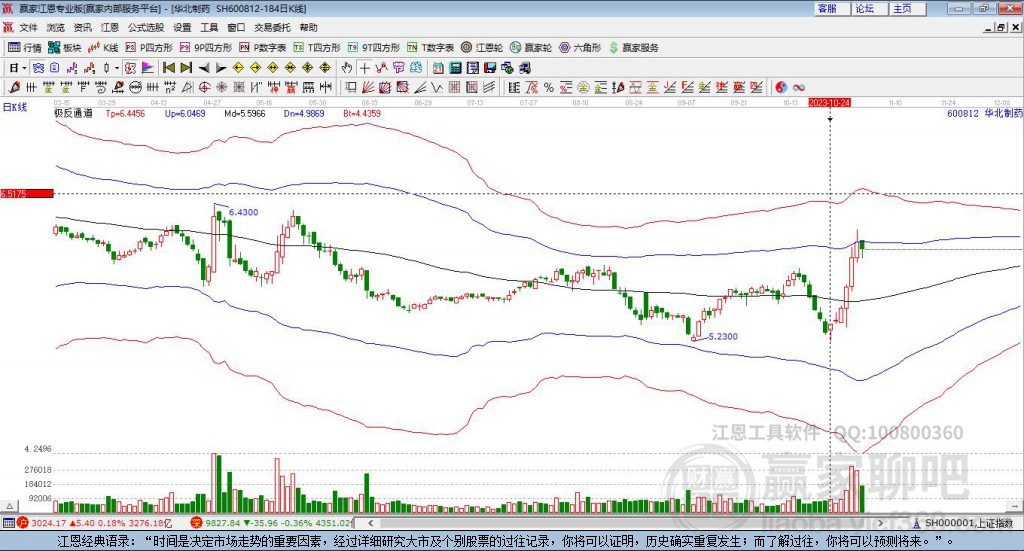Collapse volume panel with triangle button

coord(9,506)
